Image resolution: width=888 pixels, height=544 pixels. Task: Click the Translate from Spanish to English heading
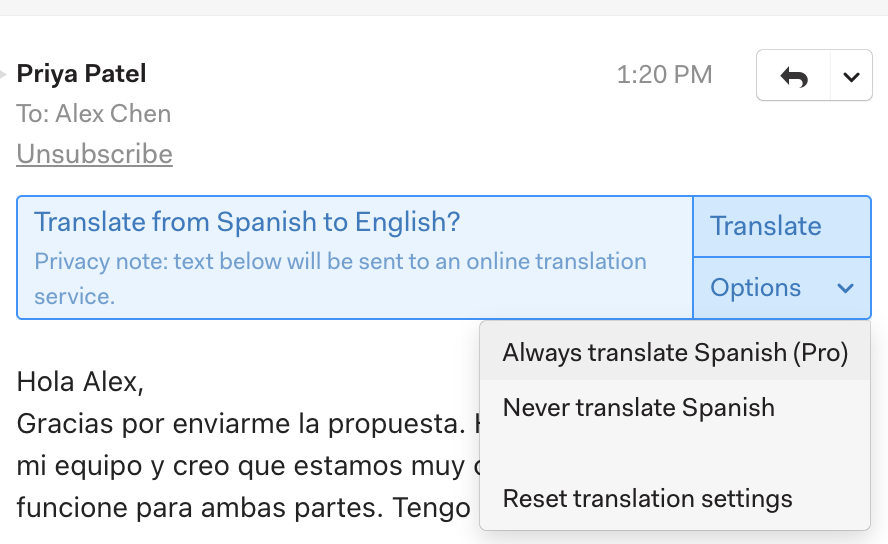pyautogui.click(x=247, y=222)
